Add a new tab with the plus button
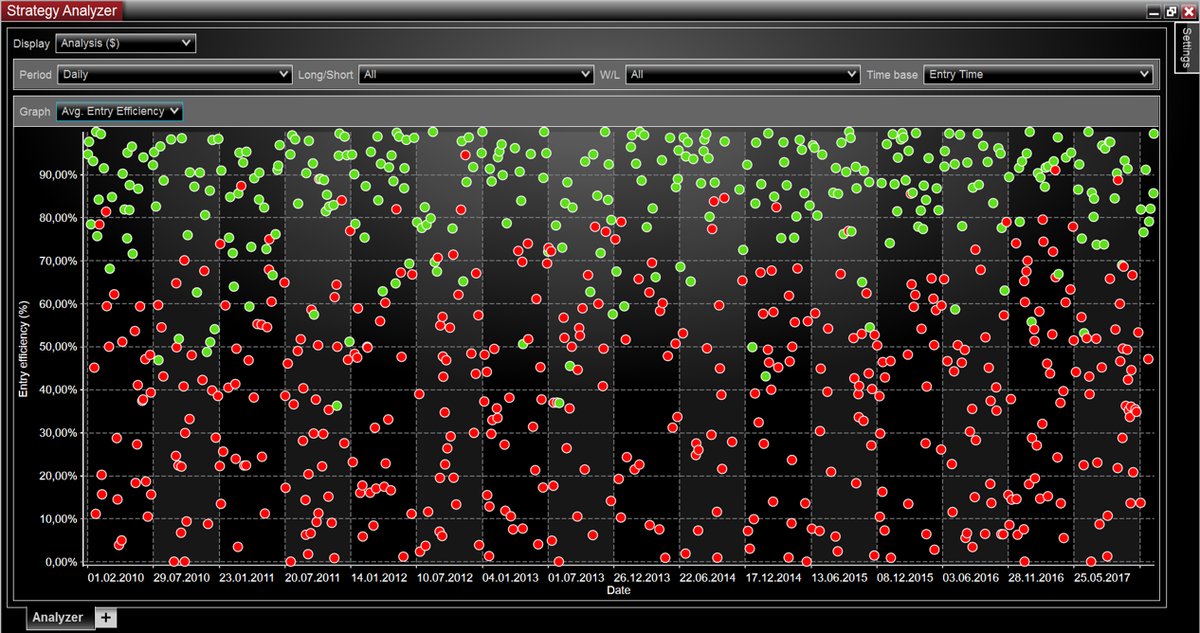Screen dimensions: 1200x633 [107, 618]
